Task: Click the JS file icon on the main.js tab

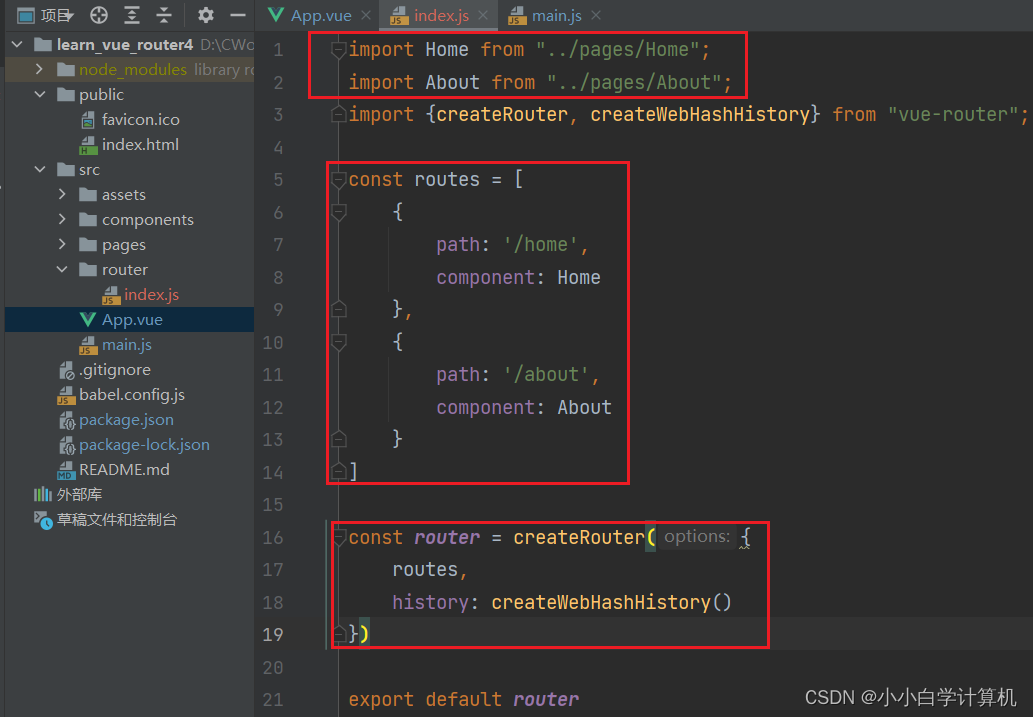Action: tap(517, 15)
